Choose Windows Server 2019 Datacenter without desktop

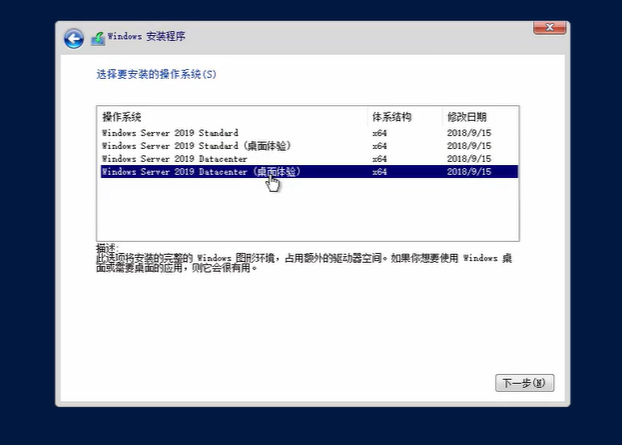click(x=174, y=158)
